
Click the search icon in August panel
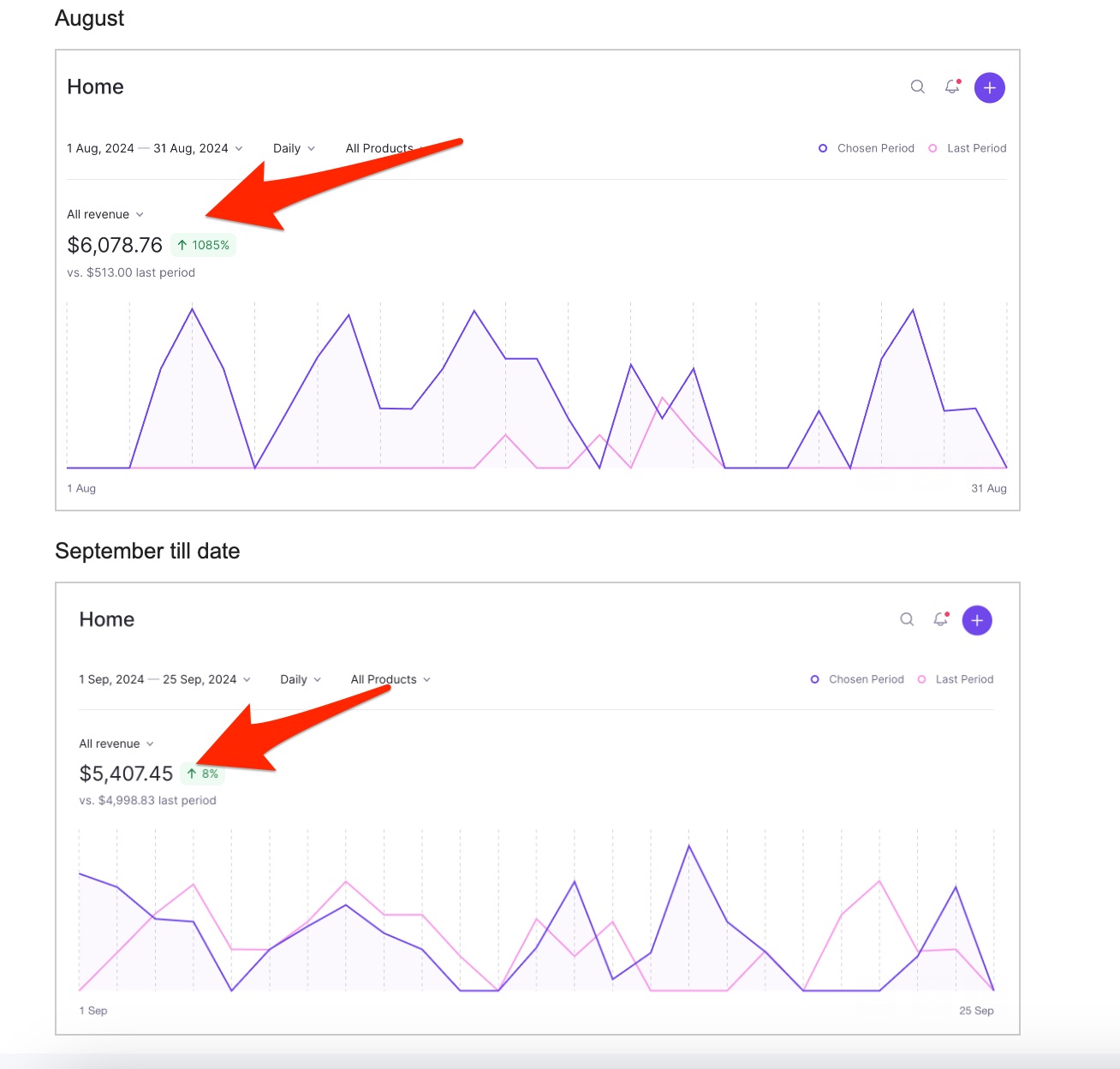pyautogui.click(x=917, y=87)
